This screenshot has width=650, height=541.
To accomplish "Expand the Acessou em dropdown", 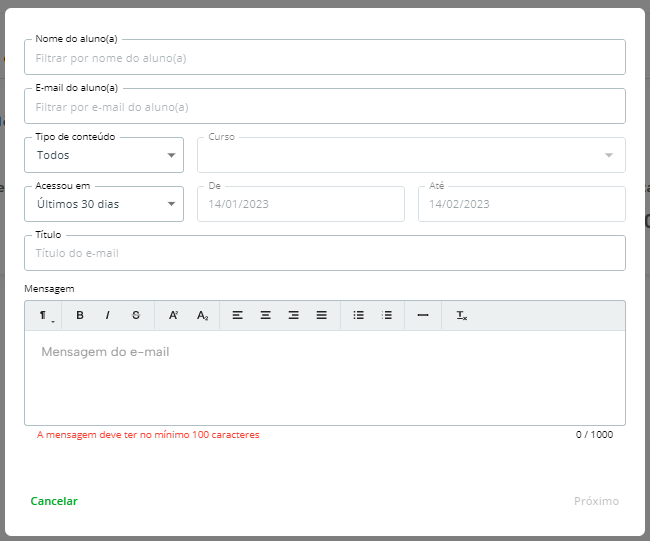I will 104,204.
